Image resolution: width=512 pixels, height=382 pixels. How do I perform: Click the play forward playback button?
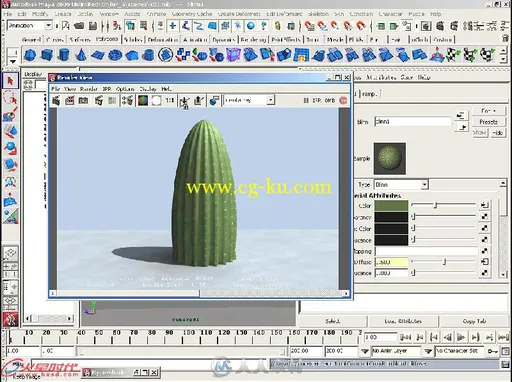point(461,337)
